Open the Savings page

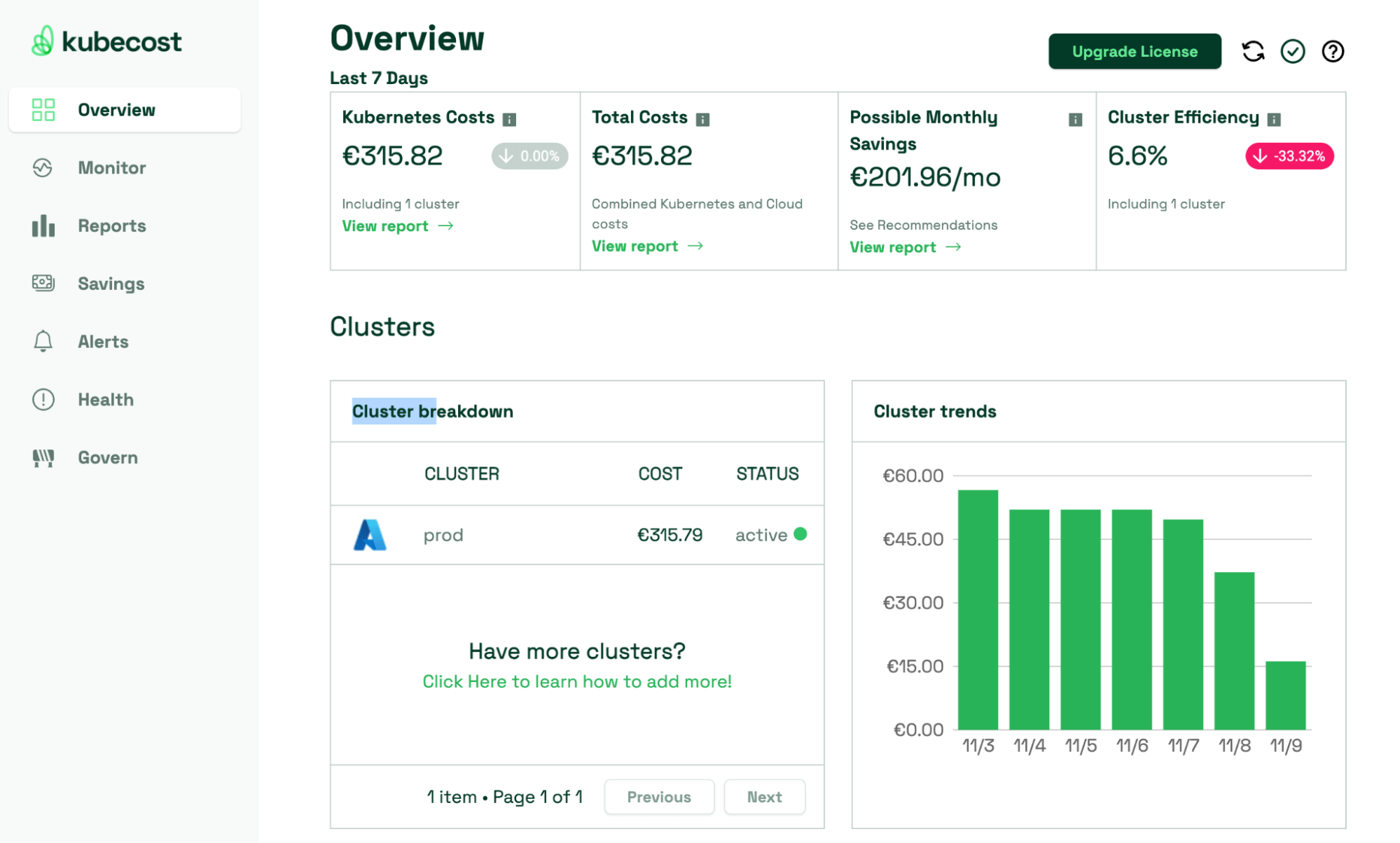pos(111,284)
